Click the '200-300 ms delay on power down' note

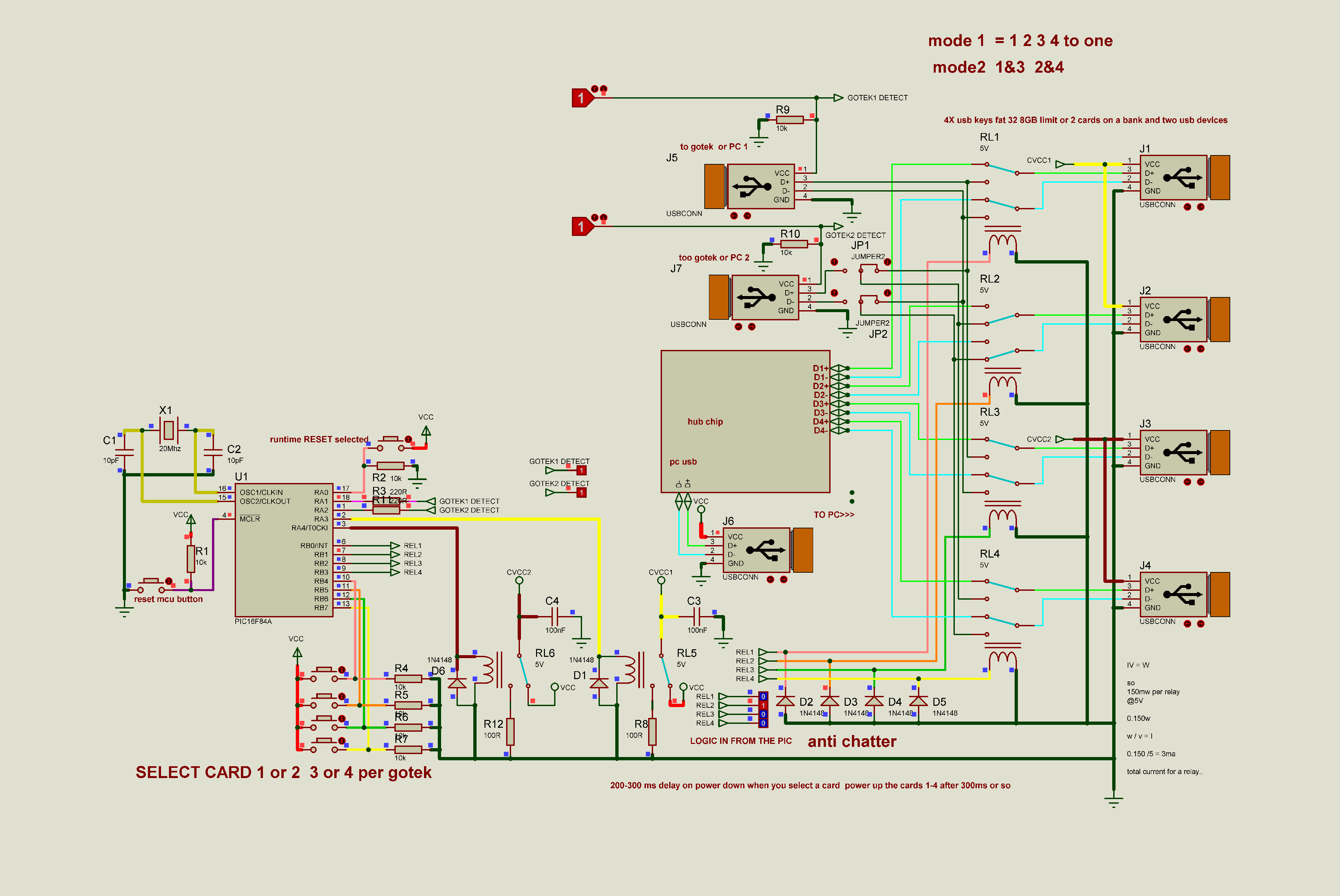[x=810, y=785]
